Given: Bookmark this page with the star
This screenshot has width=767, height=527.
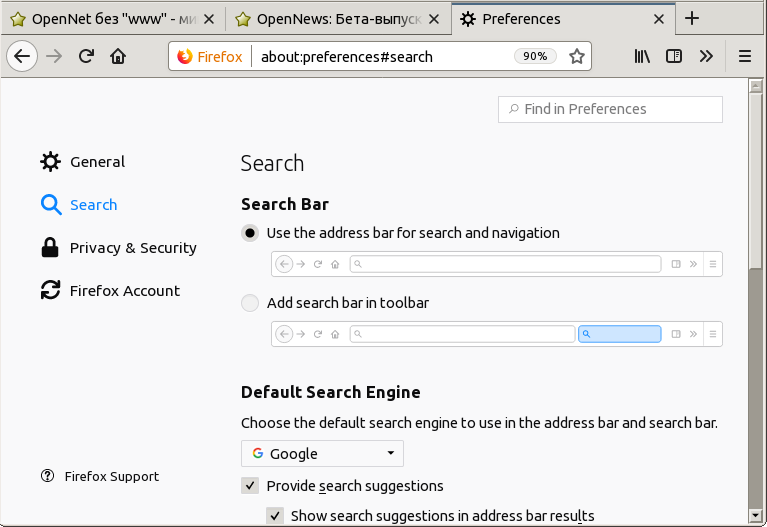Looking at the screenshot, I should click(577, 57).
